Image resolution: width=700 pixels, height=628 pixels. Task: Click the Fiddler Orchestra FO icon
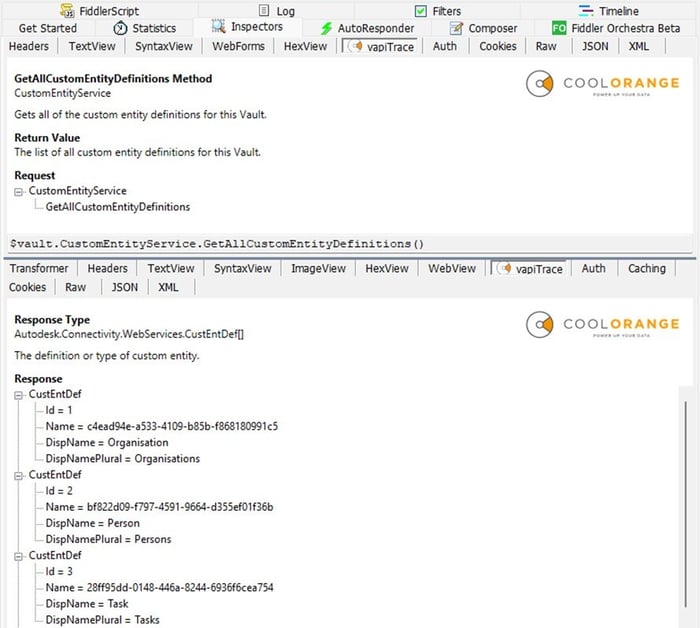[559, 28]
